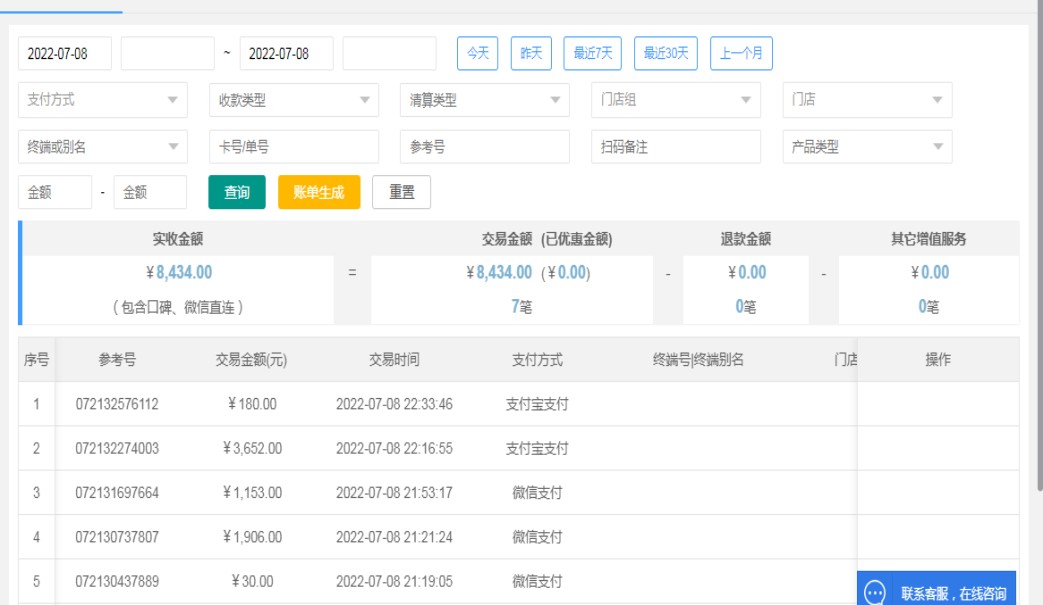Viewport: 1043px width, 605px height.
Task: Click the yellow 账单生成 button
Action: pyautogui.click(x=318, y=193)
